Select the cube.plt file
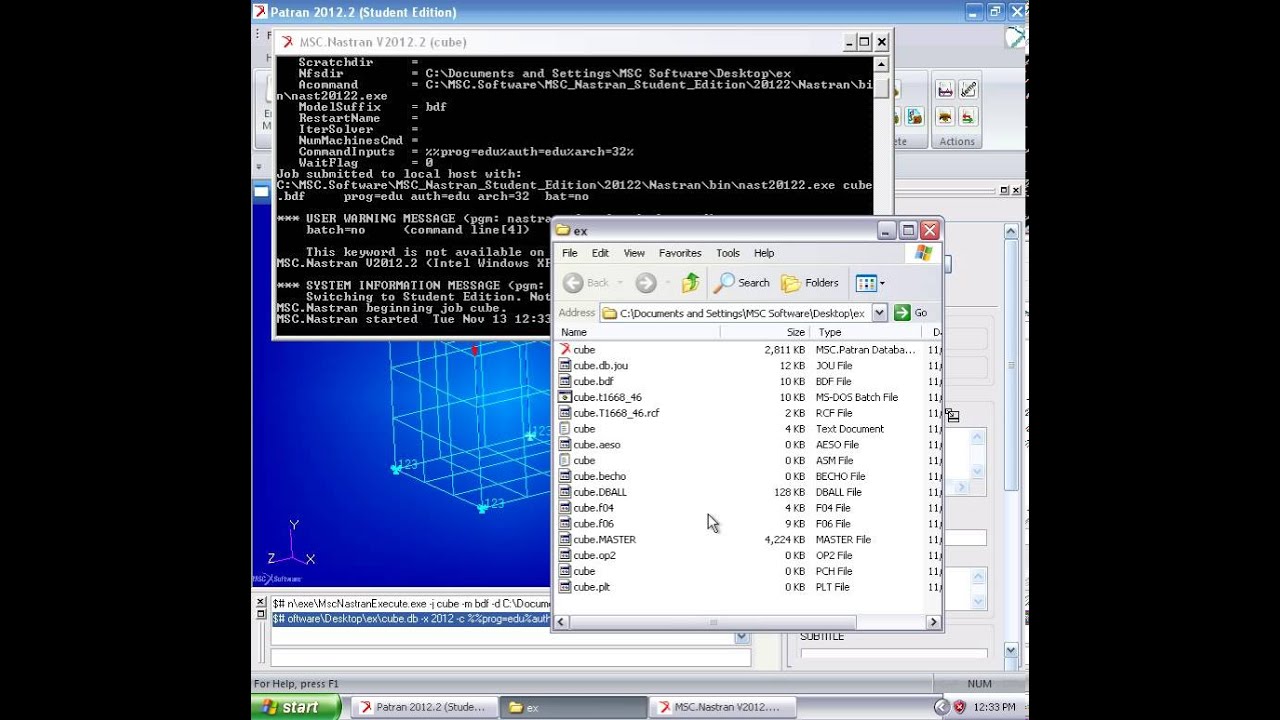 pyautogui.click(x=591, y=587)
